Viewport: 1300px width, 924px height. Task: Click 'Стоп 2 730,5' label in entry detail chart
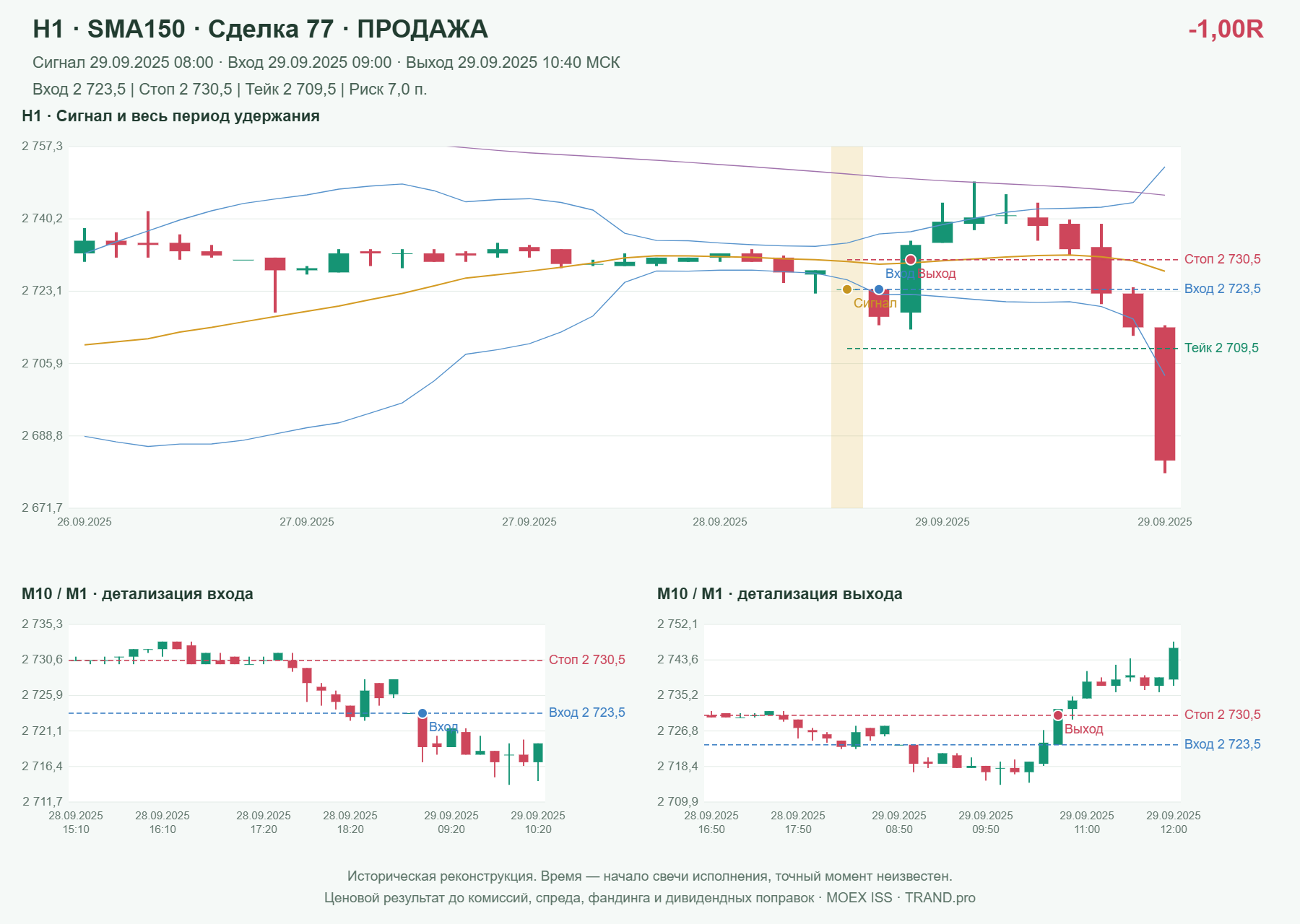pos(587,660)
